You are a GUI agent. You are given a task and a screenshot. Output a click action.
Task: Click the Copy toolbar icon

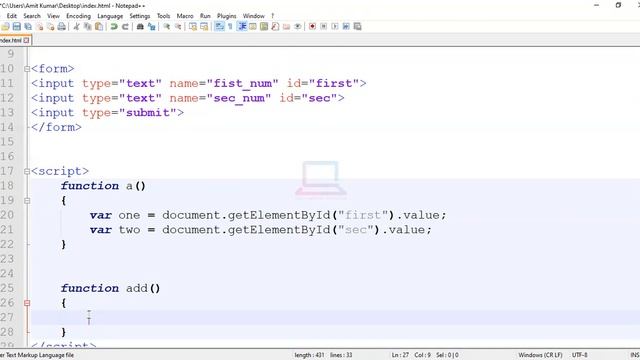point(87,27)
